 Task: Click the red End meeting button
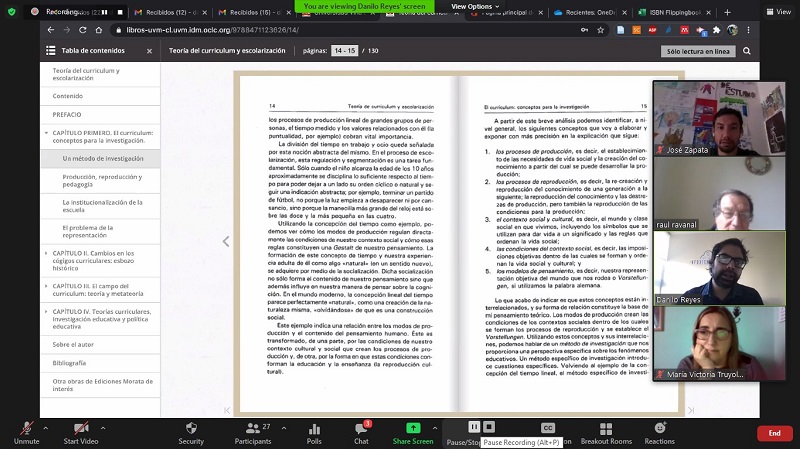point(774,433)
